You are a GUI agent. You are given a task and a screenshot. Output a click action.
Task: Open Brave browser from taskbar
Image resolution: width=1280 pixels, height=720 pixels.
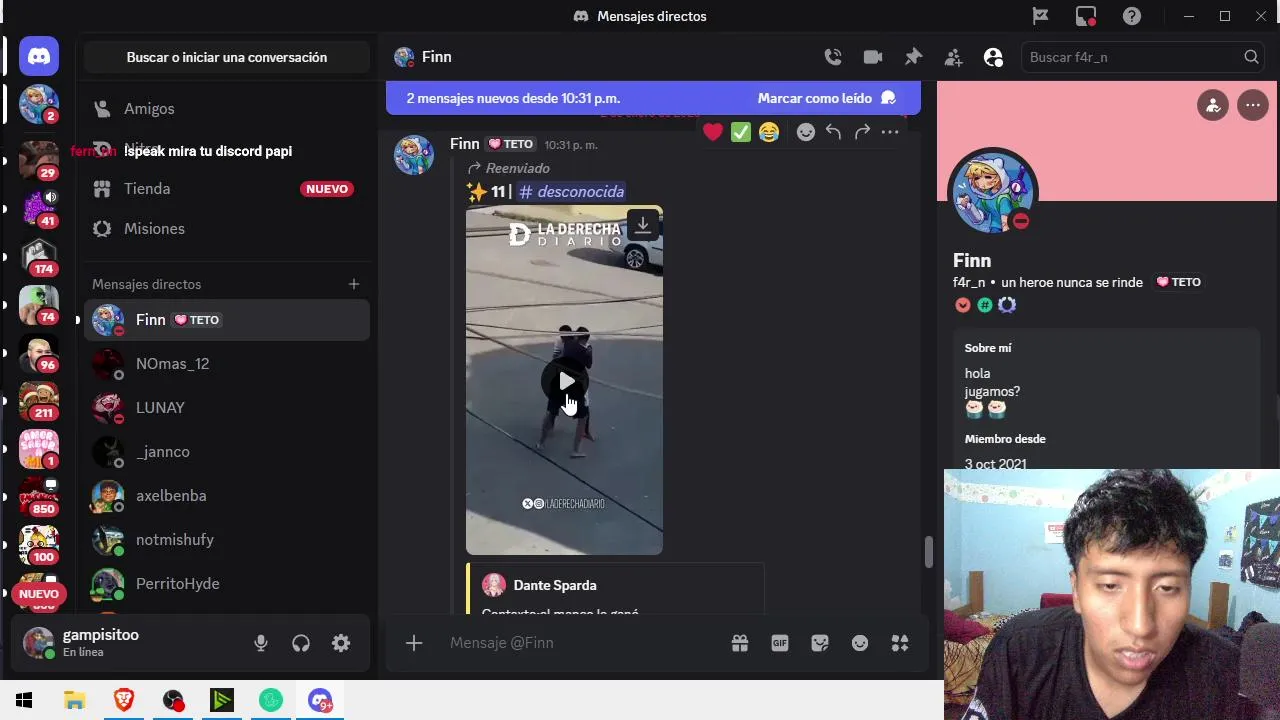click(124, 700)
